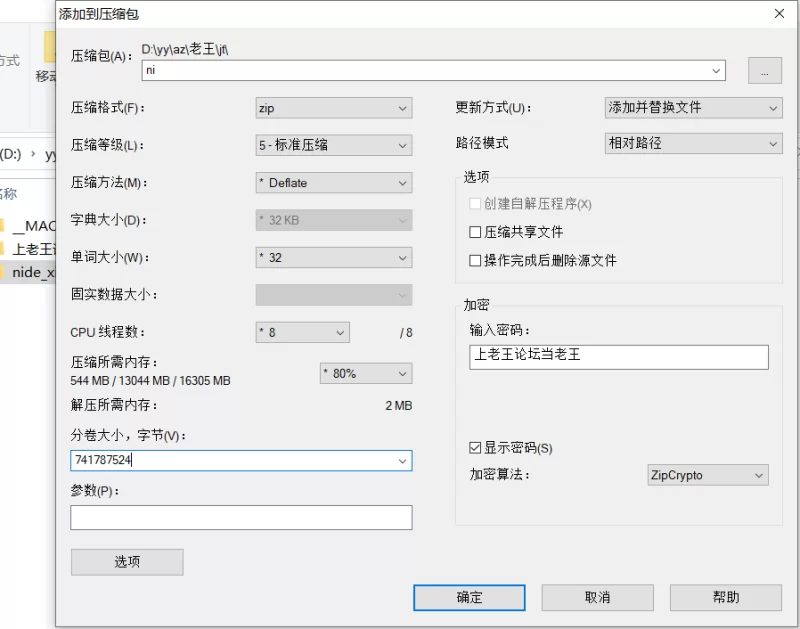The width and height of the screenshot is (800, 629).
Task: Open the word size '32' dropdown
Action: [x=334, y=258]
